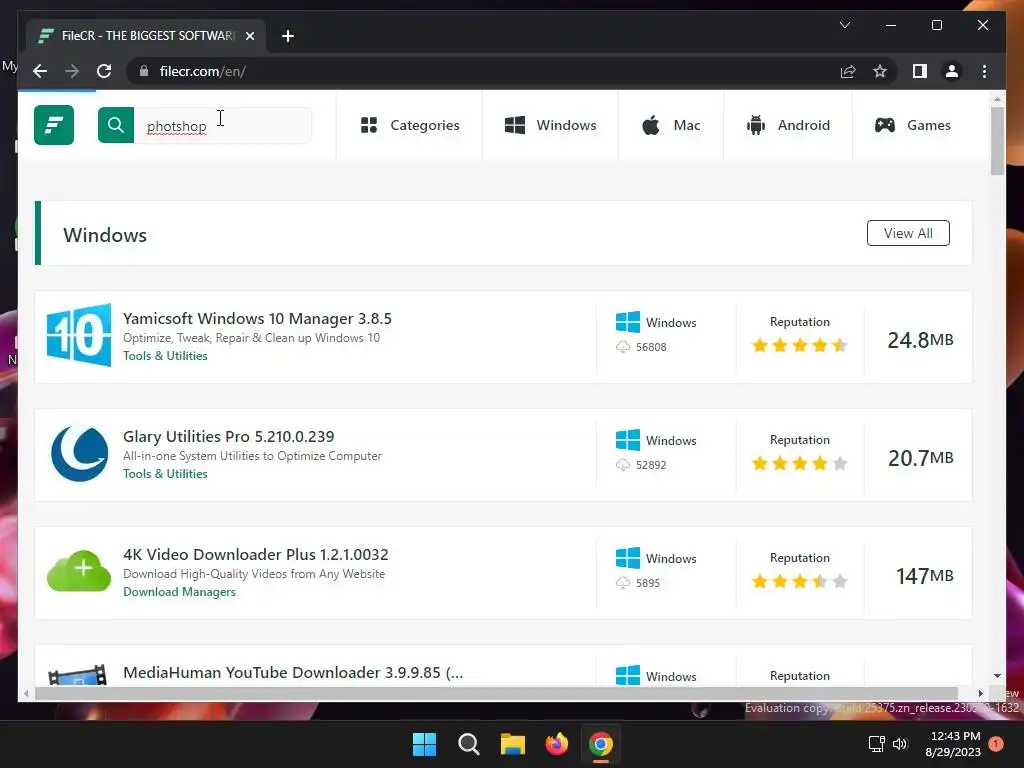Click the View All button
The image size is (1024, 768).
908,233
